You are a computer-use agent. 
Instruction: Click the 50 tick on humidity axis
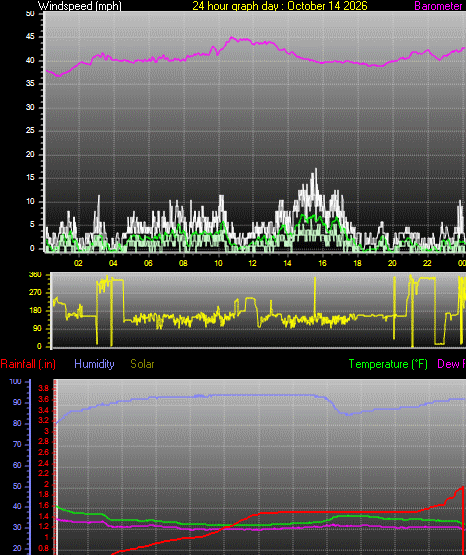(17, 486)
